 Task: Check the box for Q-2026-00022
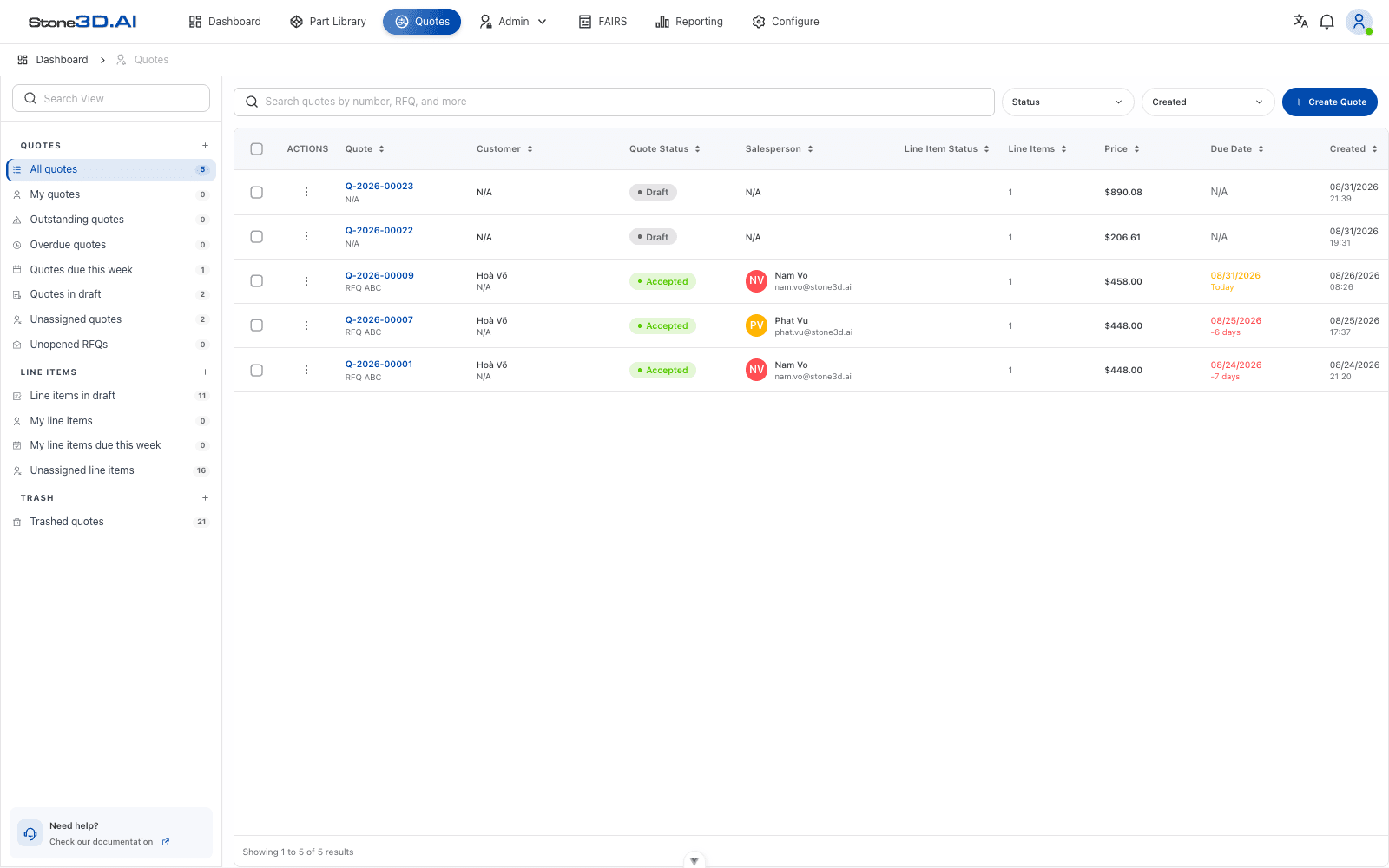click(x=256, y=236)
